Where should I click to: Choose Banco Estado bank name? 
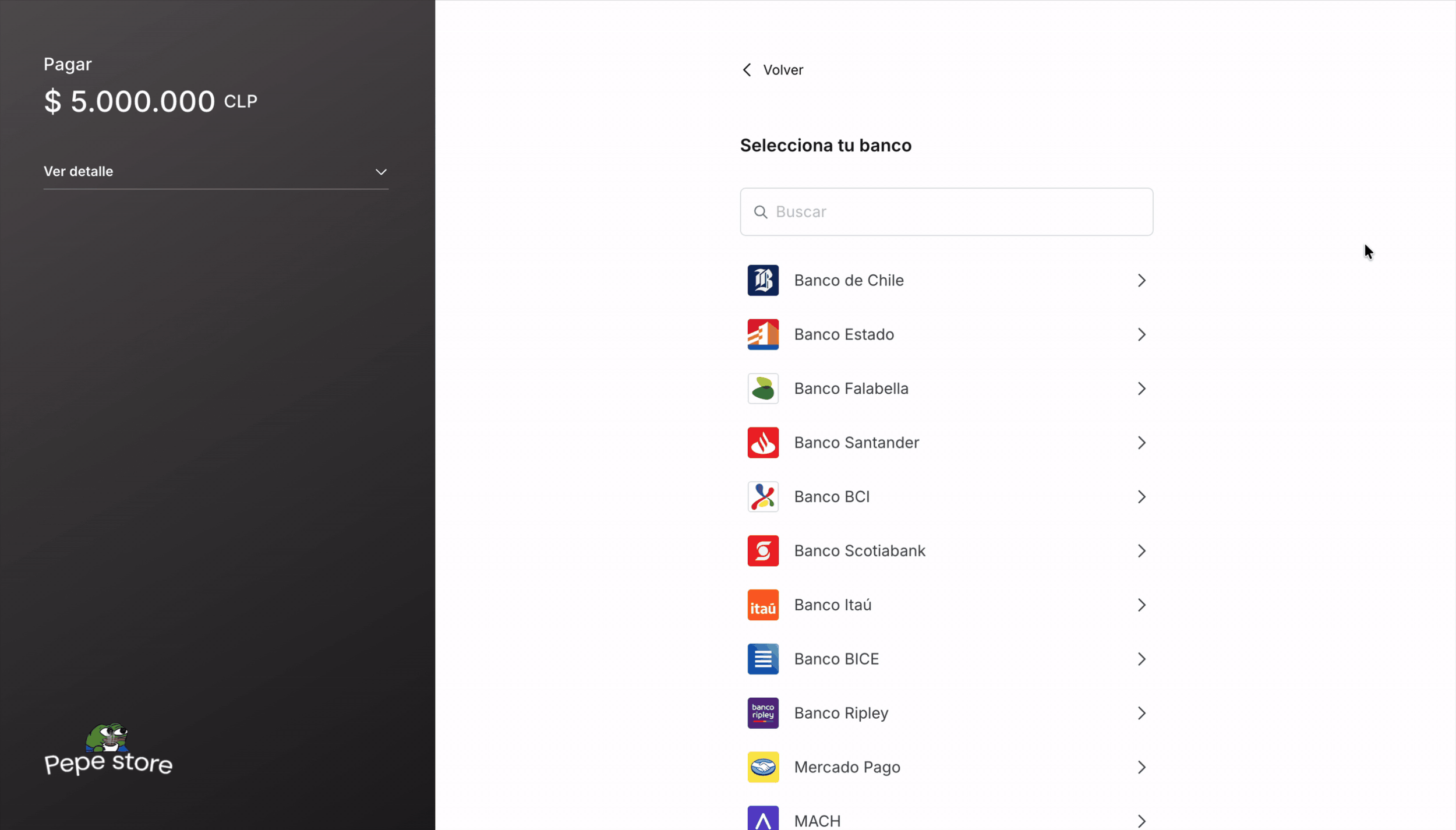(x=844, y=334)
